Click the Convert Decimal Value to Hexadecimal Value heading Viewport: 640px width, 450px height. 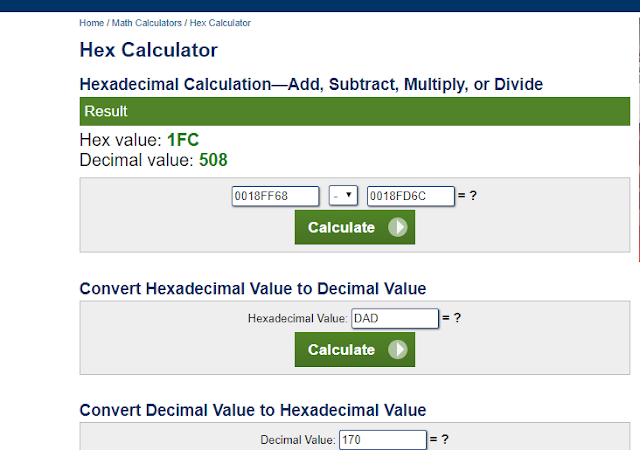point(253,410)
